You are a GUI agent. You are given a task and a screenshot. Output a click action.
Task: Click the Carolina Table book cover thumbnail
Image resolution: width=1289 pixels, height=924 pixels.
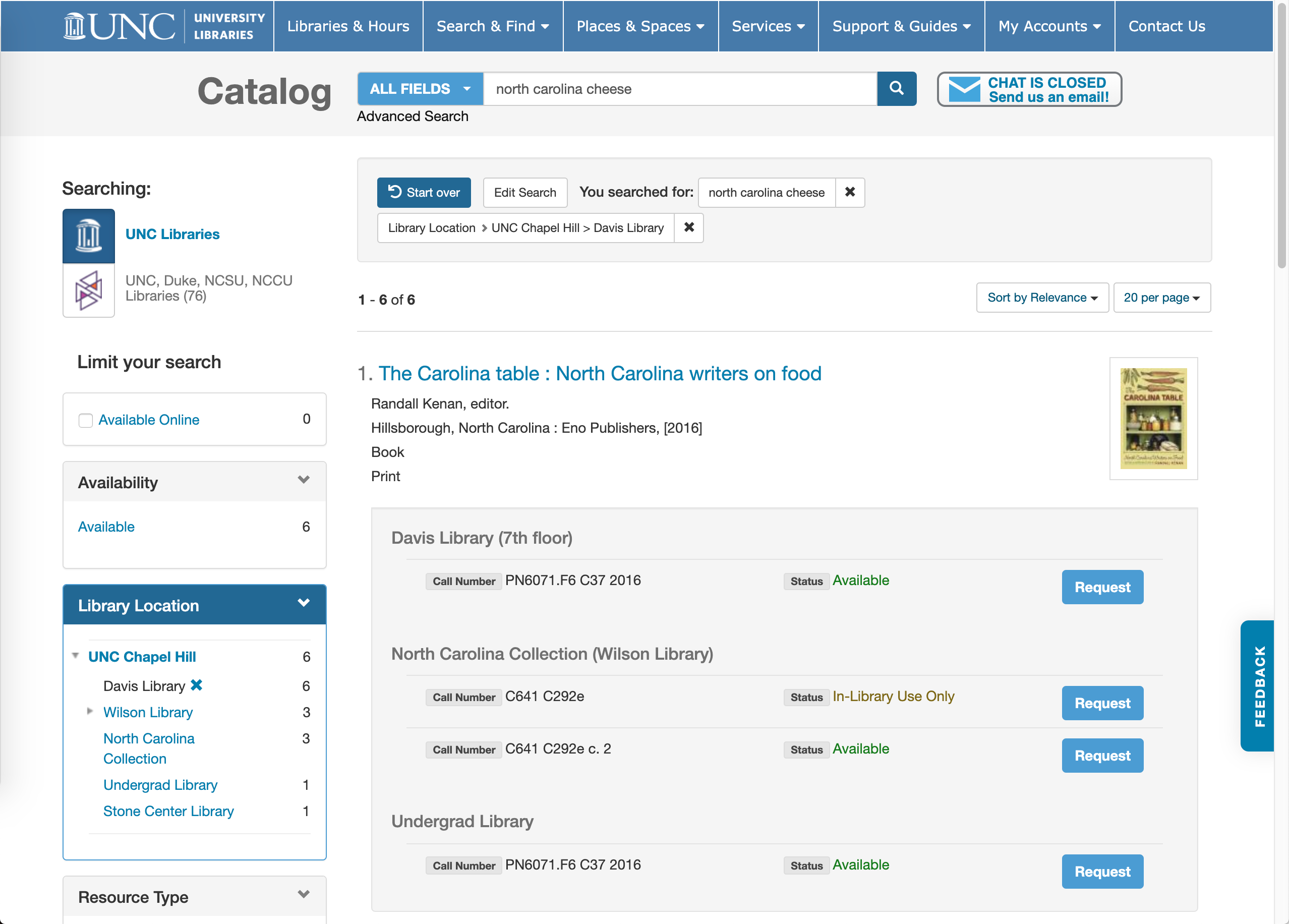pos(1153,418)
